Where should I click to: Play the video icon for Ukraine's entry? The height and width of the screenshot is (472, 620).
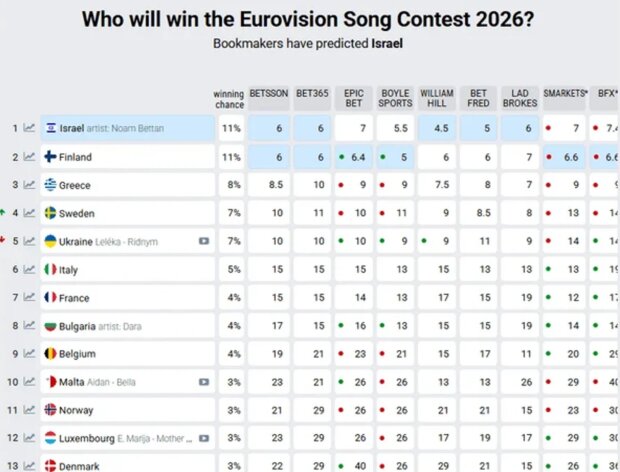click(x=204, y=241)
